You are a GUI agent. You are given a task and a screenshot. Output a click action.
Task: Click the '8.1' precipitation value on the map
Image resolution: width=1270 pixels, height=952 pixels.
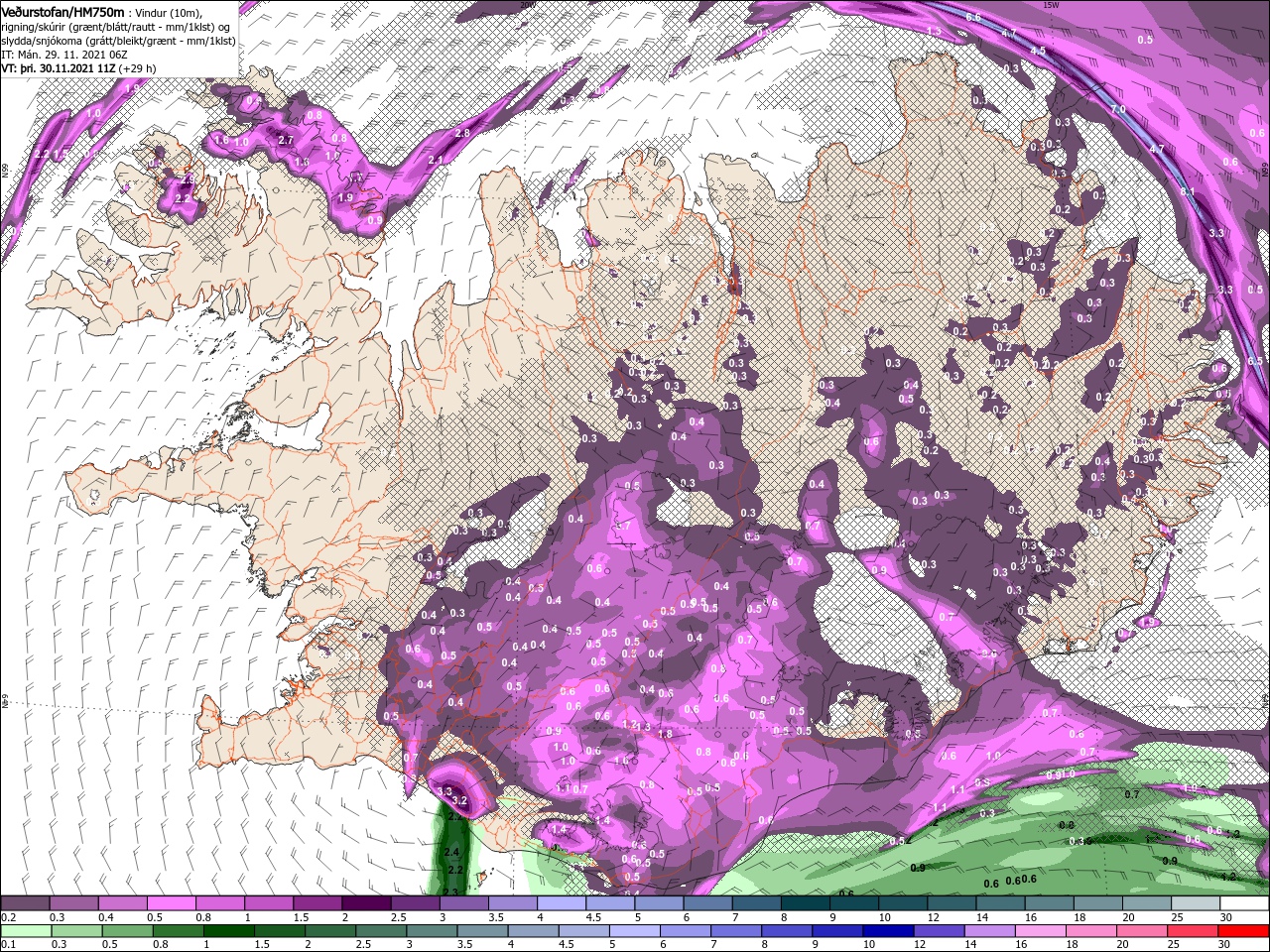1189,191
